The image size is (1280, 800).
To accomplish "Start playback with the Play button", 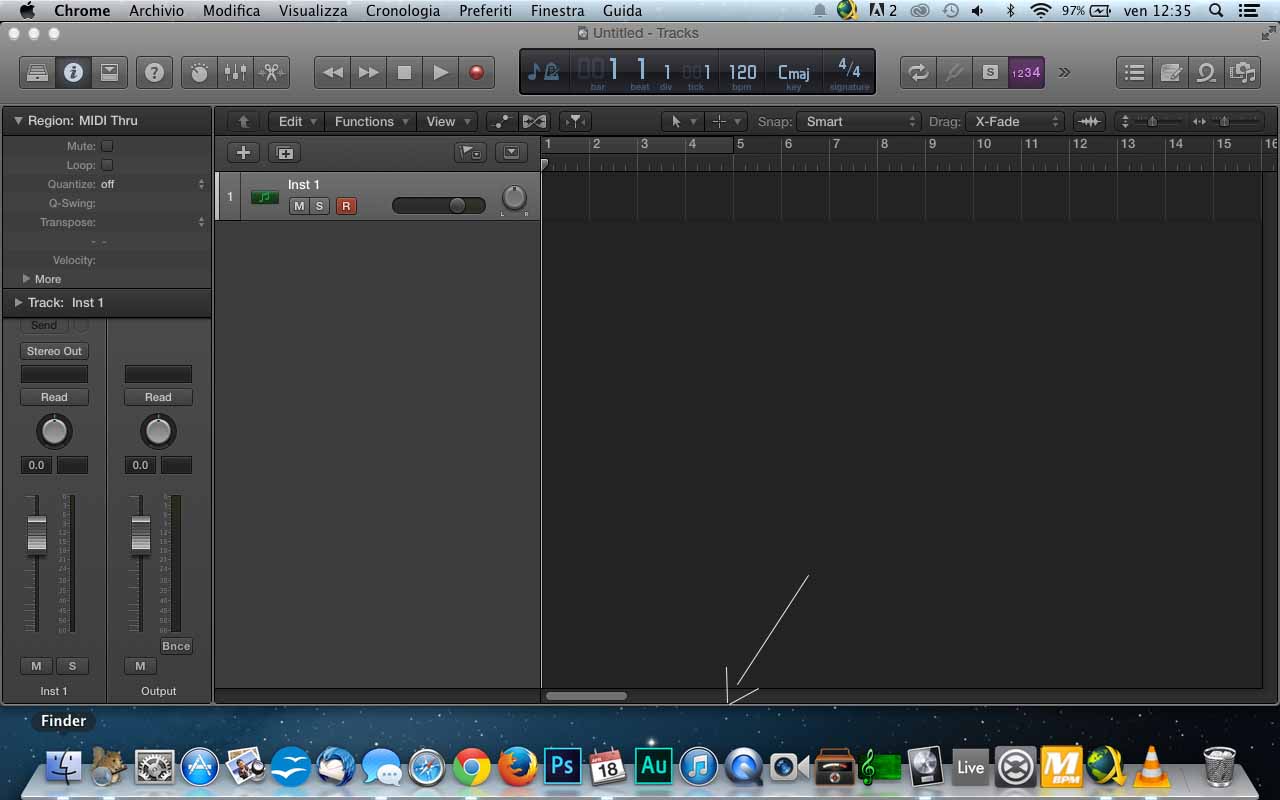I will 441,72.
